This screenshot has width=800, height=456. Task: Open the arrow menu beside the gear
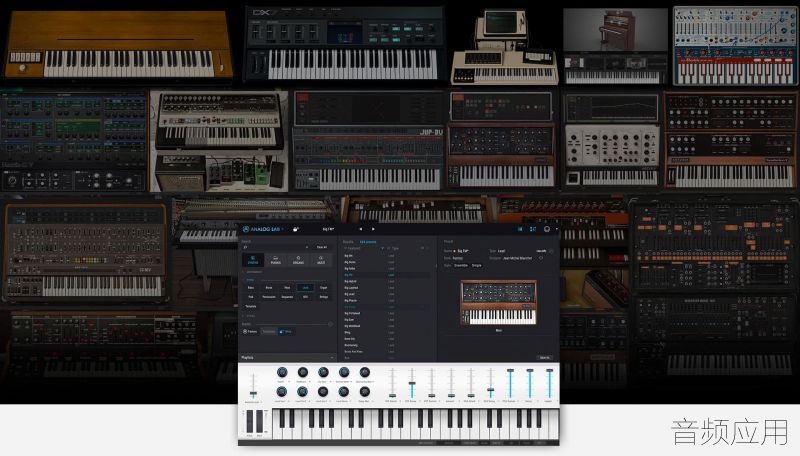[x=557, y=229]
